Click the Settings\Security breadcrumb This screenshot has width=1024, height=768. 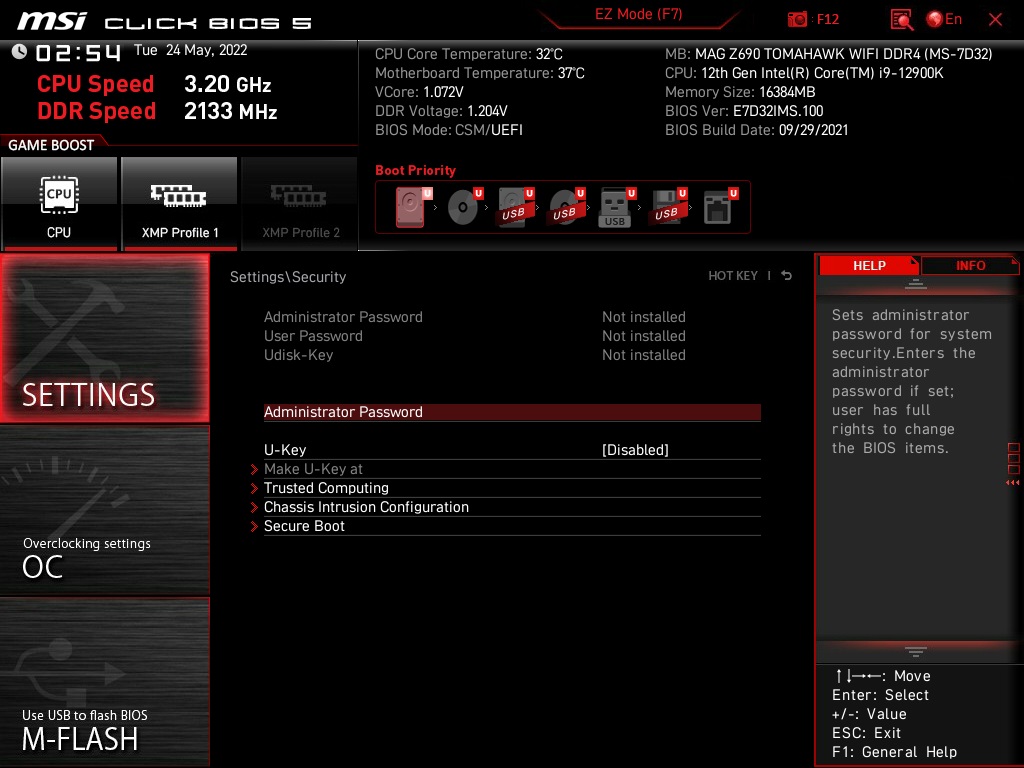[x=288, y=277]
